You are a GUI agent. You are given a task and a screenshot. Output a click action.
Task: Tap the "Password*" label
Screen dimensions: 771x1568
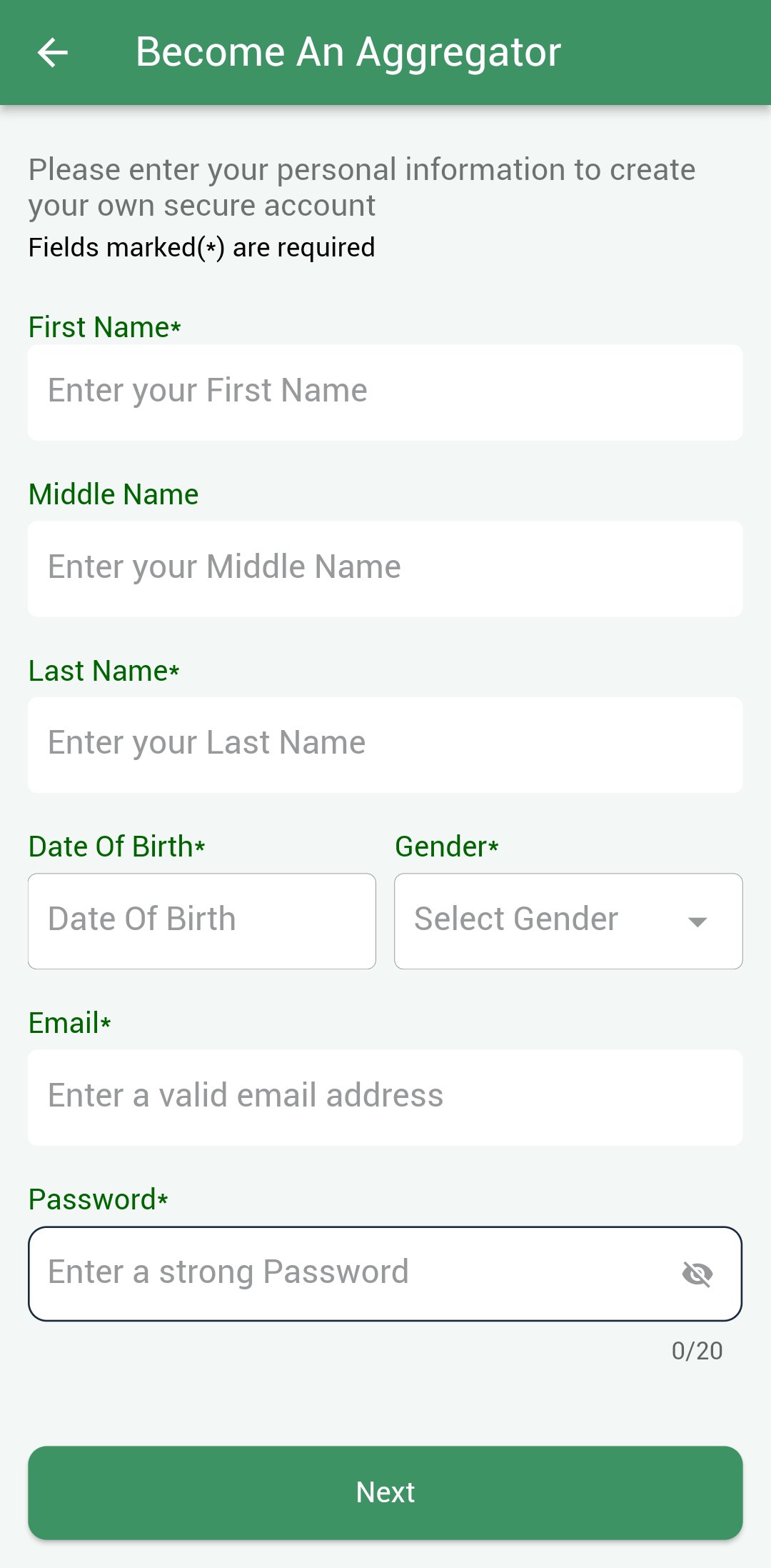(99, 1199)
